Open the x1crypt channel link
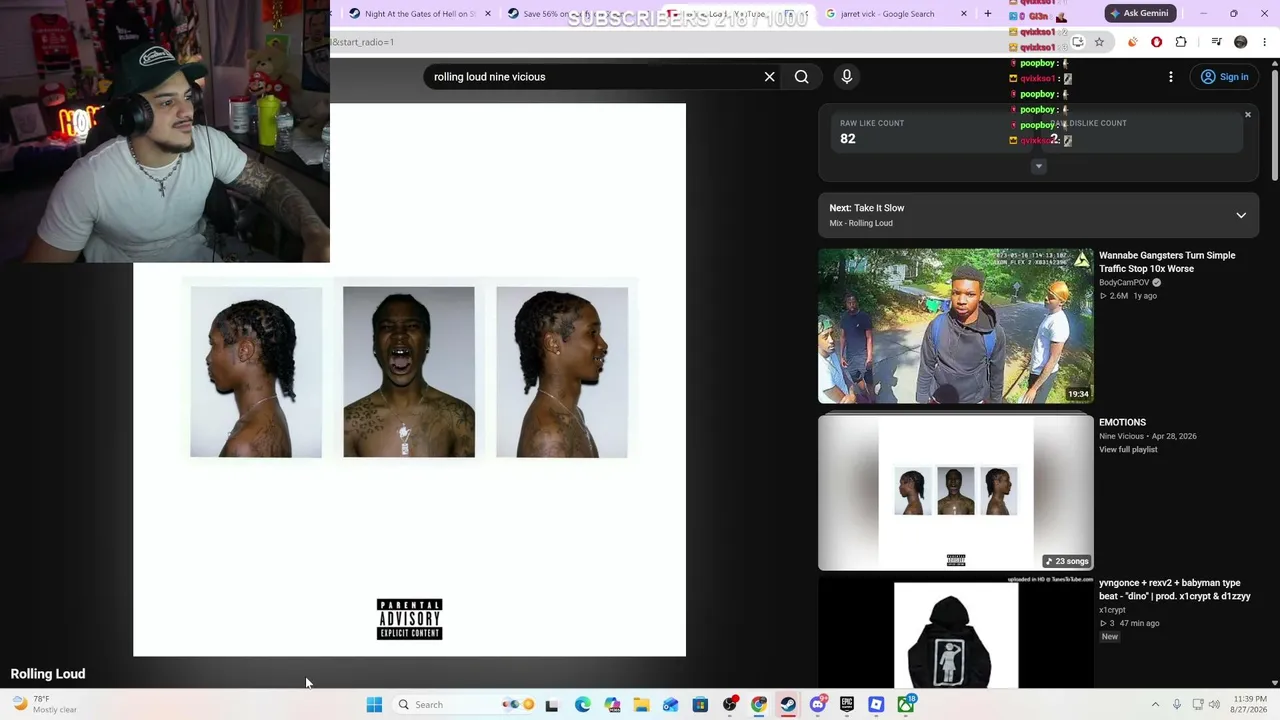The image size is (1280, 720). pyautogui.click(x=1112, y=610)
